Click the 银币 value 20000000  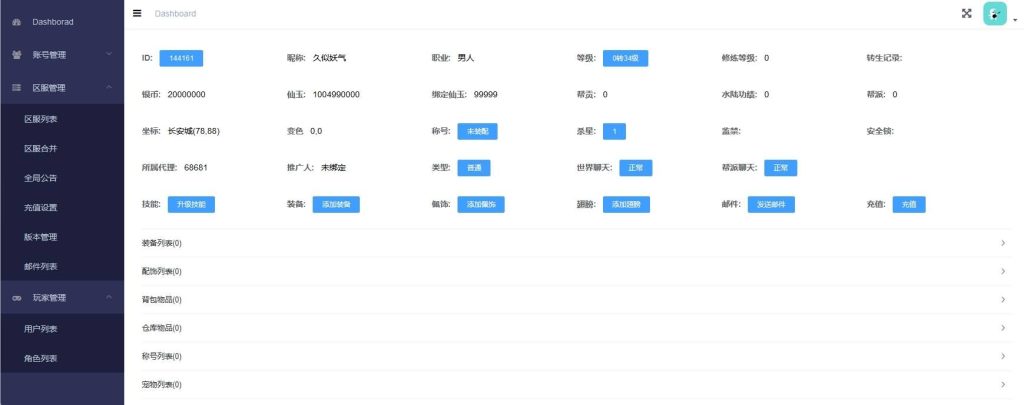click(x=187, y=95)
